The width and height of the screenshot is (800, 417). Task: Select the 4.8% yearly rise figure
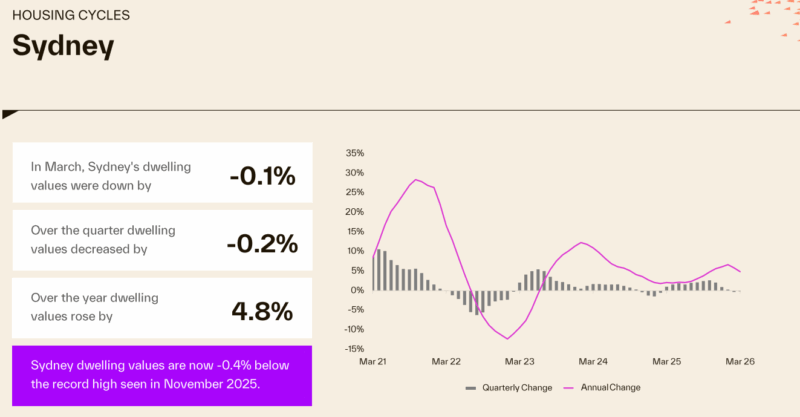point(262,310)
